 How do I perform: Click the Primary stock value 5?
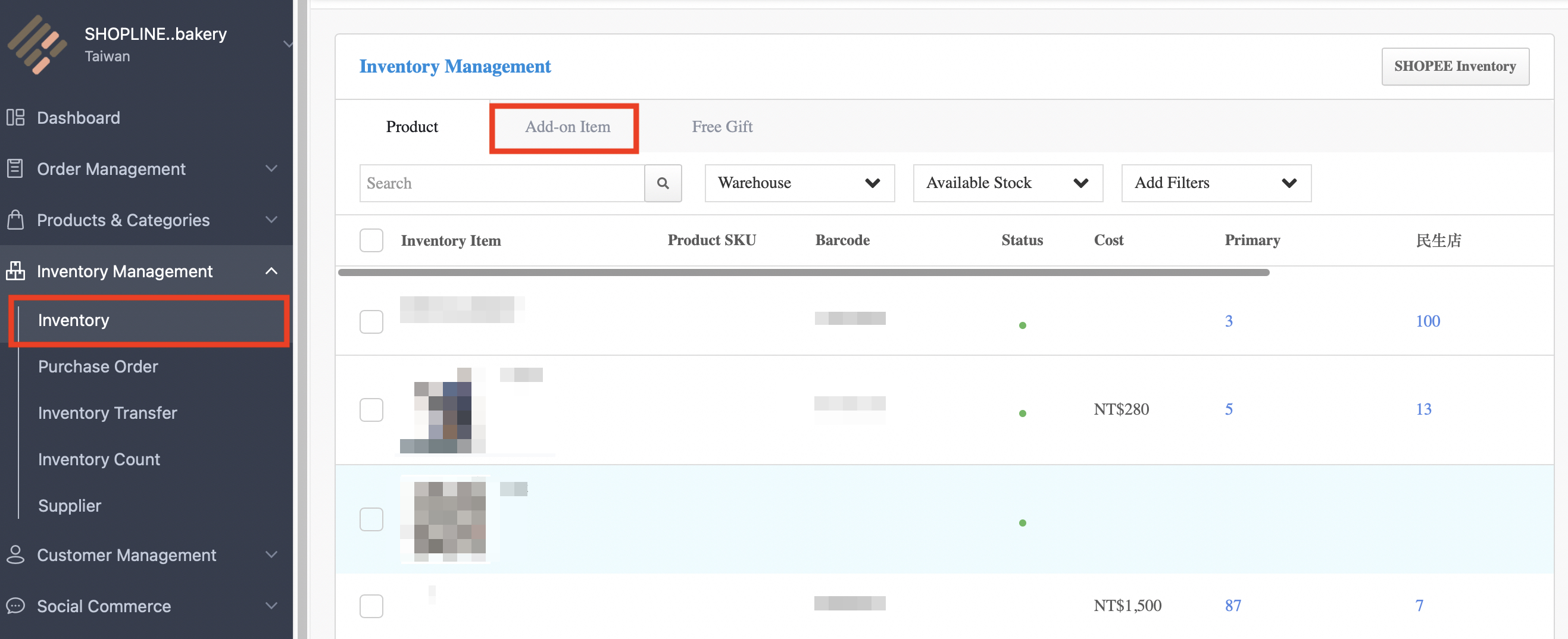tap(1228, 409)
